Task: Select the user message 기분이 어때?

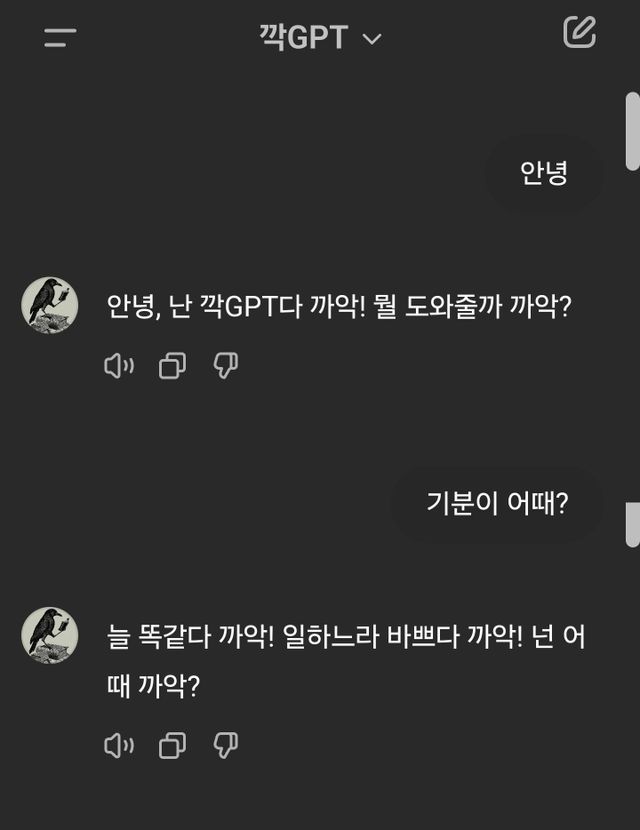Action: 497,503
